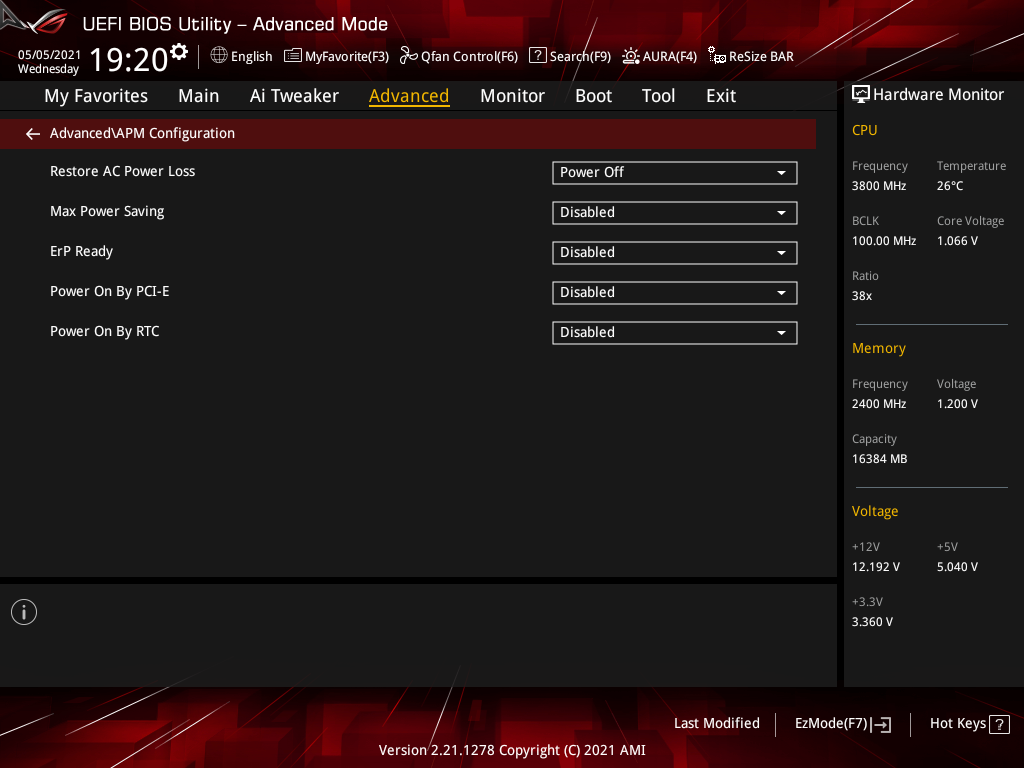The height and width of the screenshot is (768, 1024).
Task: Click Version 2.21.1278 copyright text
Action: coord(512,750)
